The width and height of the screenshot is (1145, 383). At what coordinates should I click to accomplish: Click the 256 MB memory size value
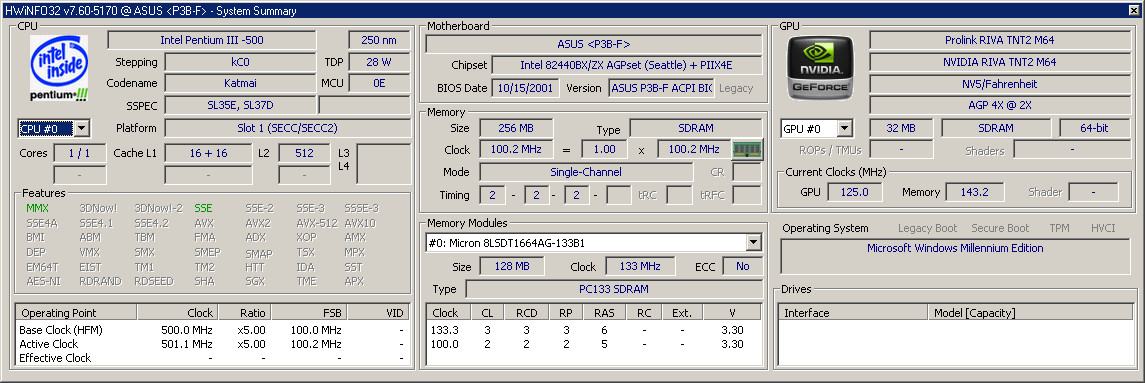(x=516, y=128)
